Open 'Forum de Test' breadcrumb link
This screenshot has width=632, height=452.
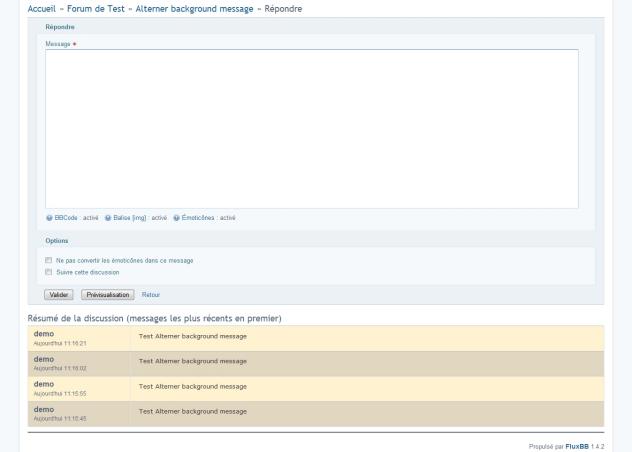tap(96, 9)
